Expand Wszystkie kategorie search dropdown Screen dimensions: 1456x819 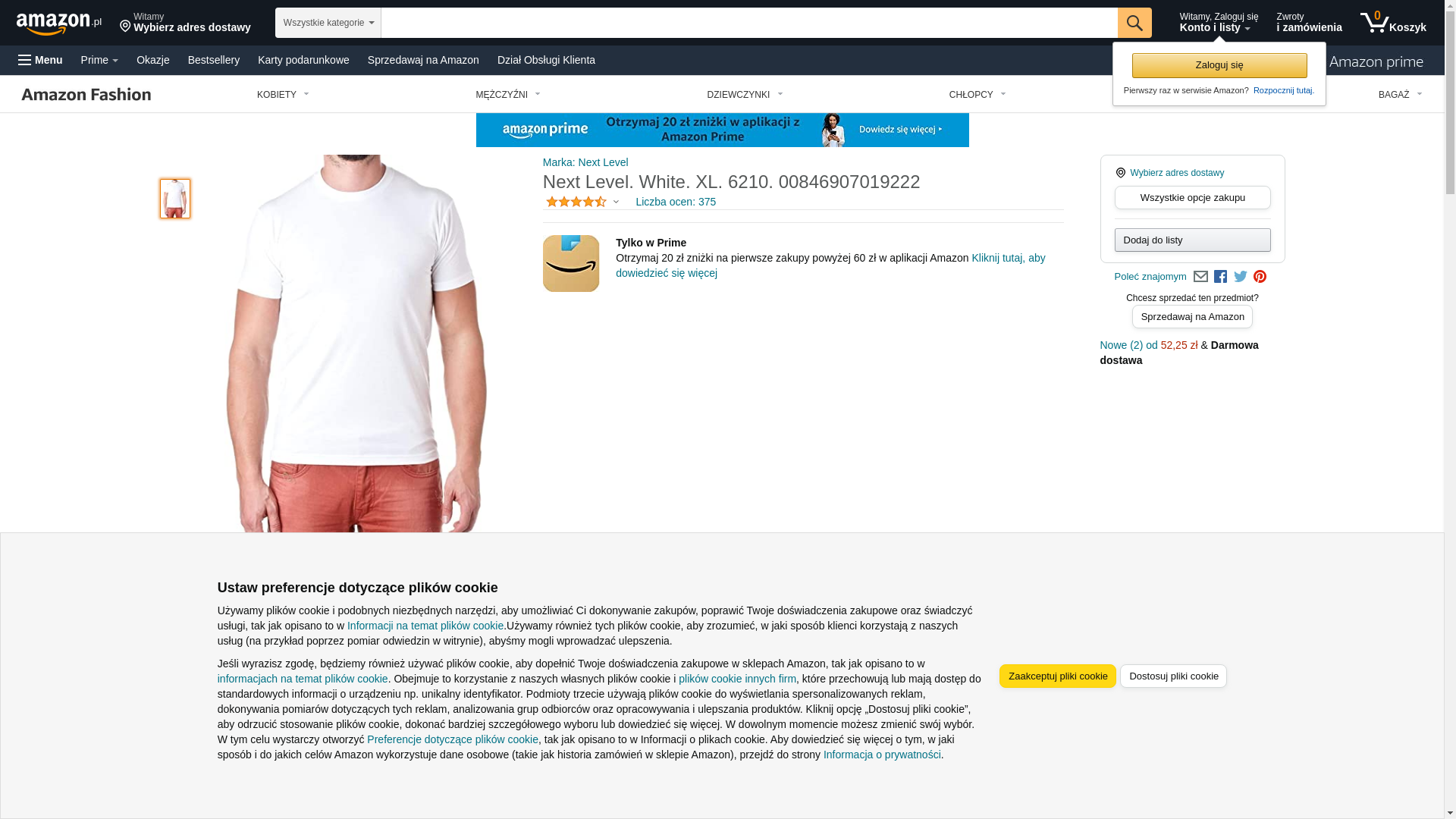click(328, 23)
